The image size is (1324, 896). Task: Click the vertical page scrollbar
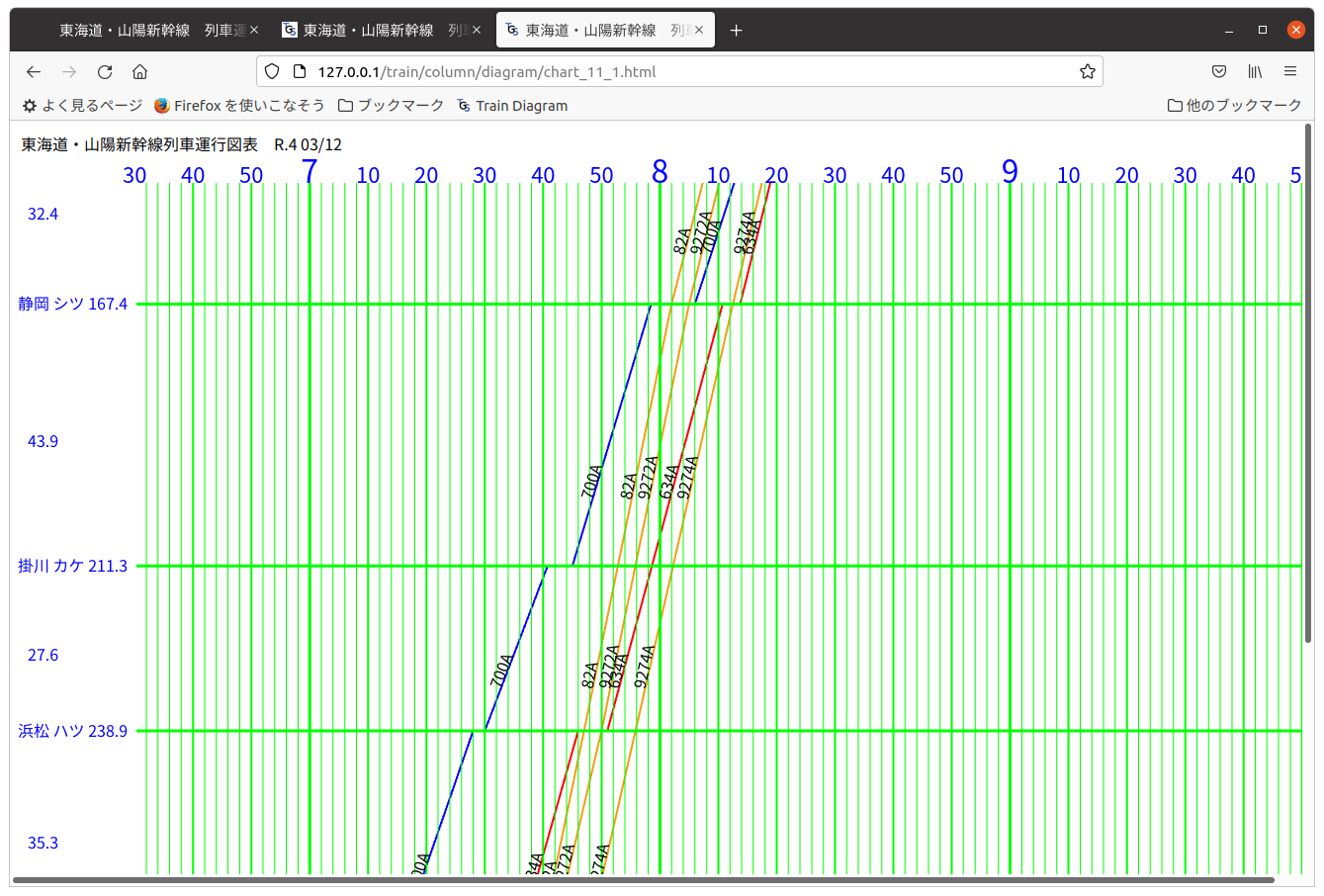point(1308,384)
